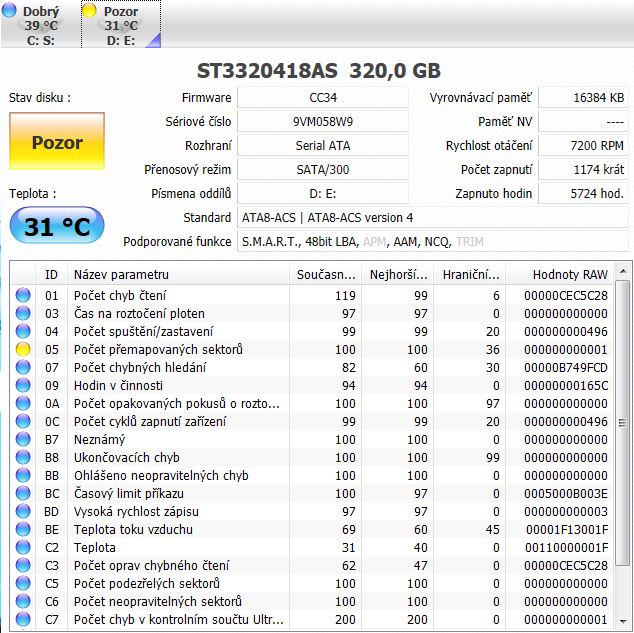Click the blue status dot for ID 09
Screen dimensions: 634x633
pos(23,385)
